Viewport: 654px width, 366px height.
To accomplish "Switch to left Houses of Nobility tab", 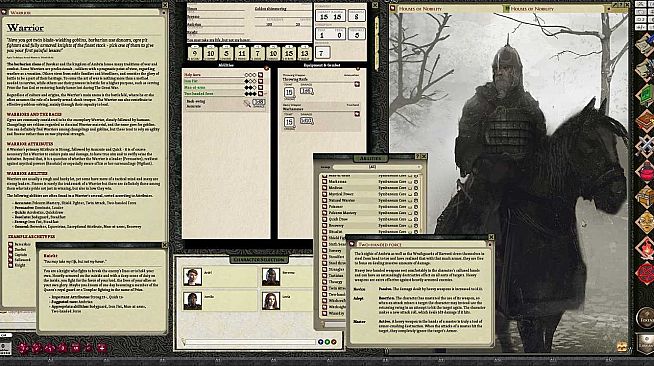I will tap(420, 8).
